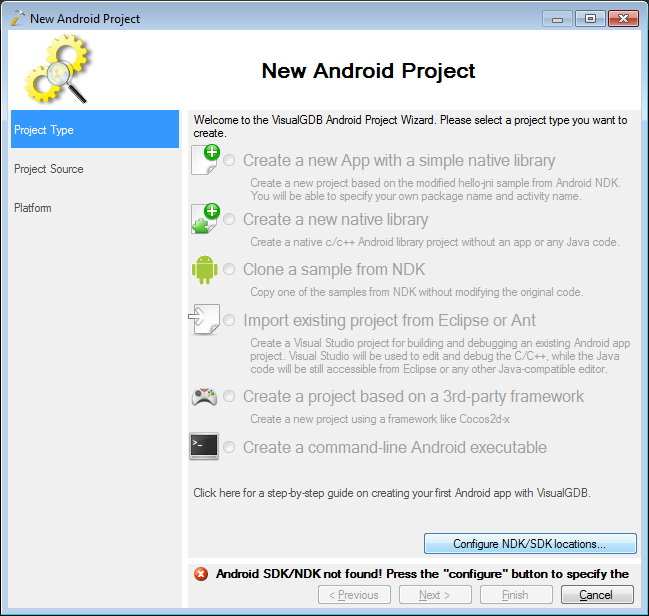Click the Next button
Image resolution: width=649 pixels, height=616 pixels.
point(435,595)
